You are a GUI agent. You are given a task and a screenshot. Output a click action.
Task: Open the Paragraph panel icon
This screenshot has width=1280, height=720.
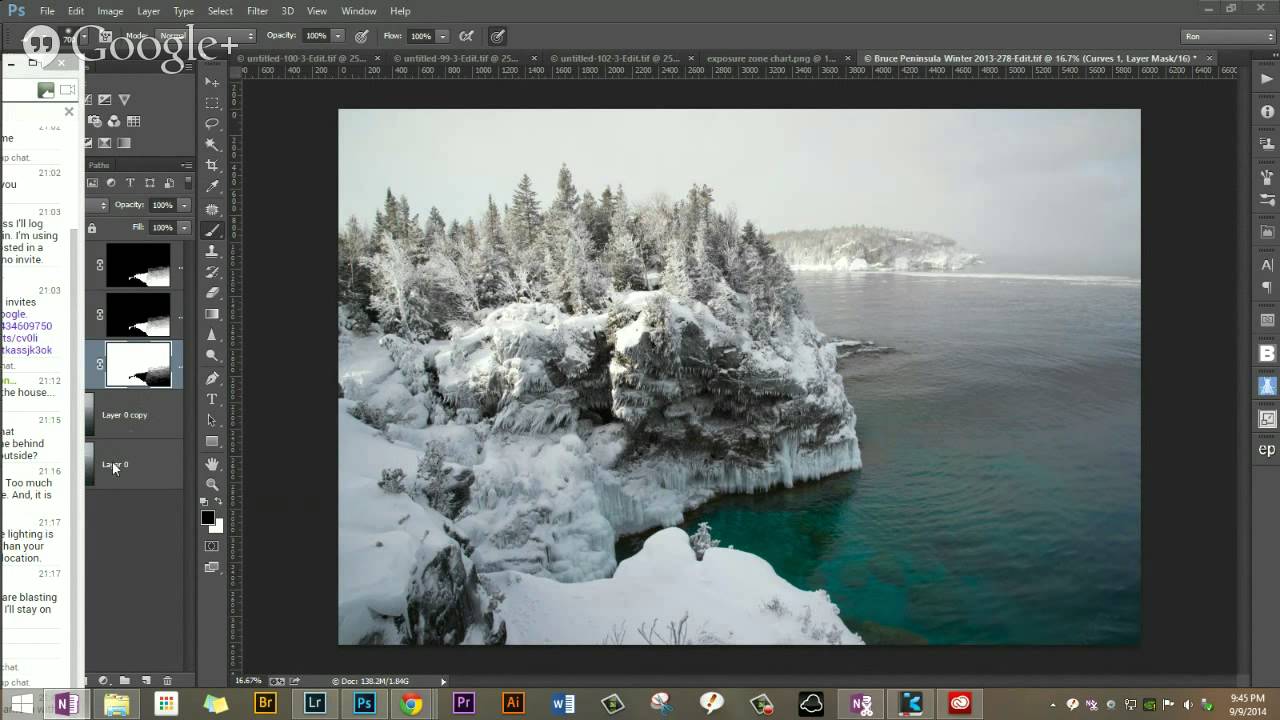(1267, 288)
